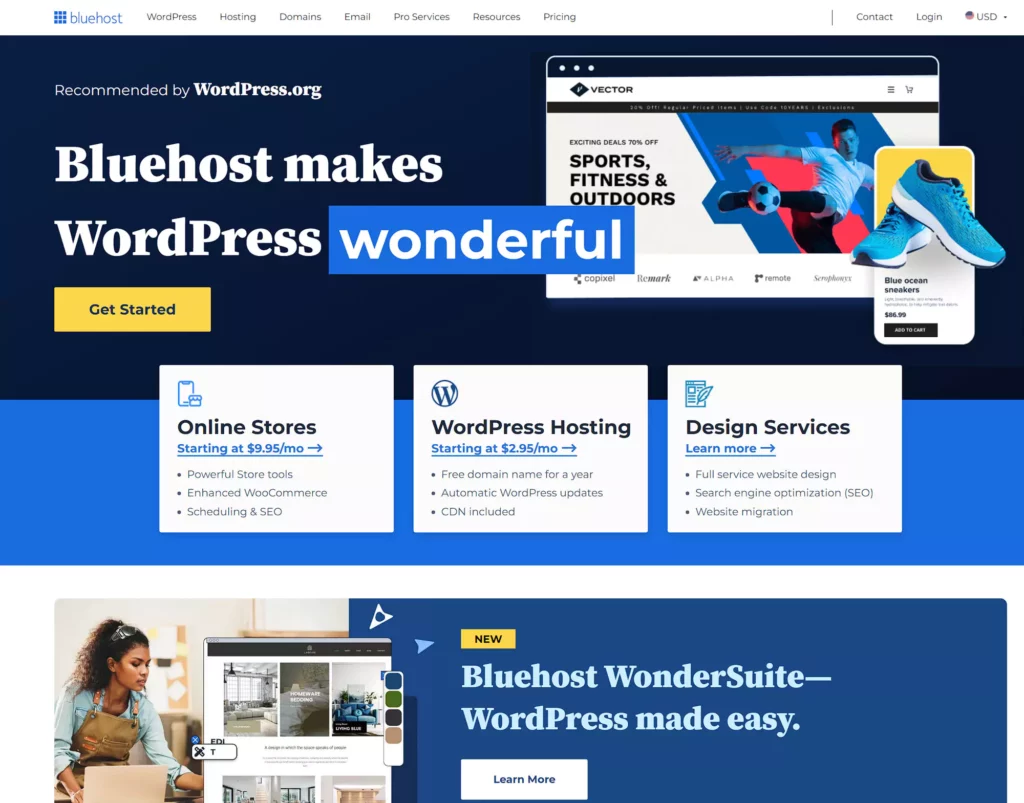
Task: Open Online Stores Starting at $9.95/mo link
Action: tap(249, 449)
